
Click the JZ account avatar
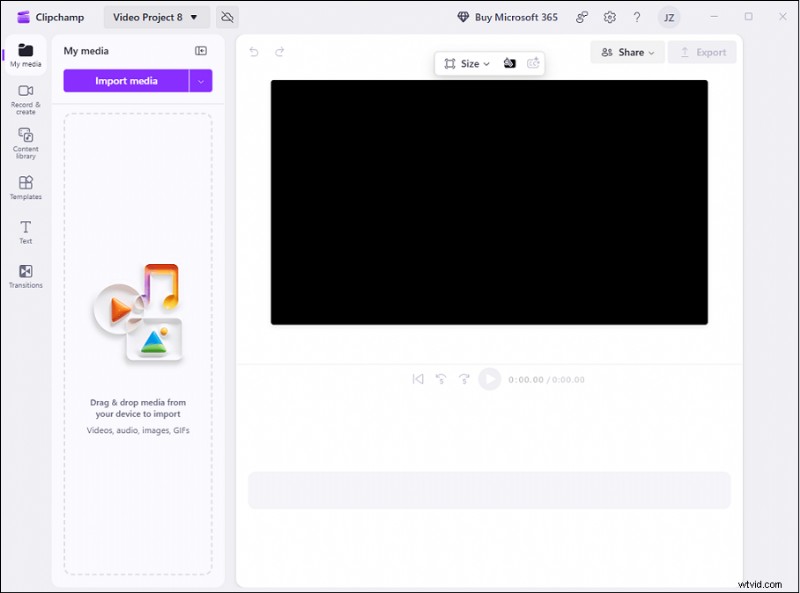[x=668, y=17]
